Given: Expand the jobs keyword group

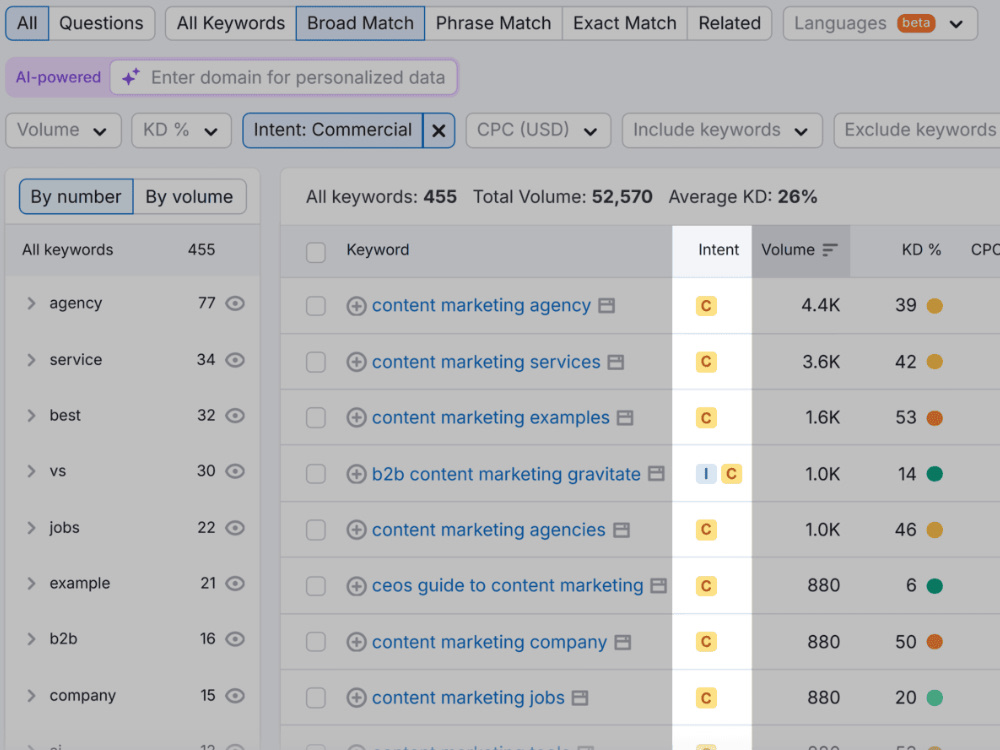Looking at the screenshot, I should tap(31, 527).
